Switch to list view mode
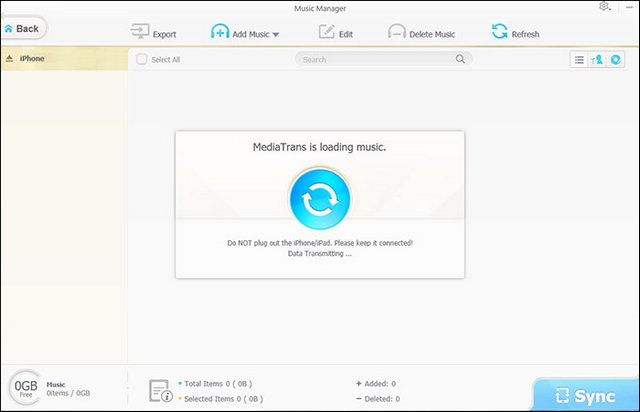The height and width of the screenshot is (412, 640). tap(579, 60)
